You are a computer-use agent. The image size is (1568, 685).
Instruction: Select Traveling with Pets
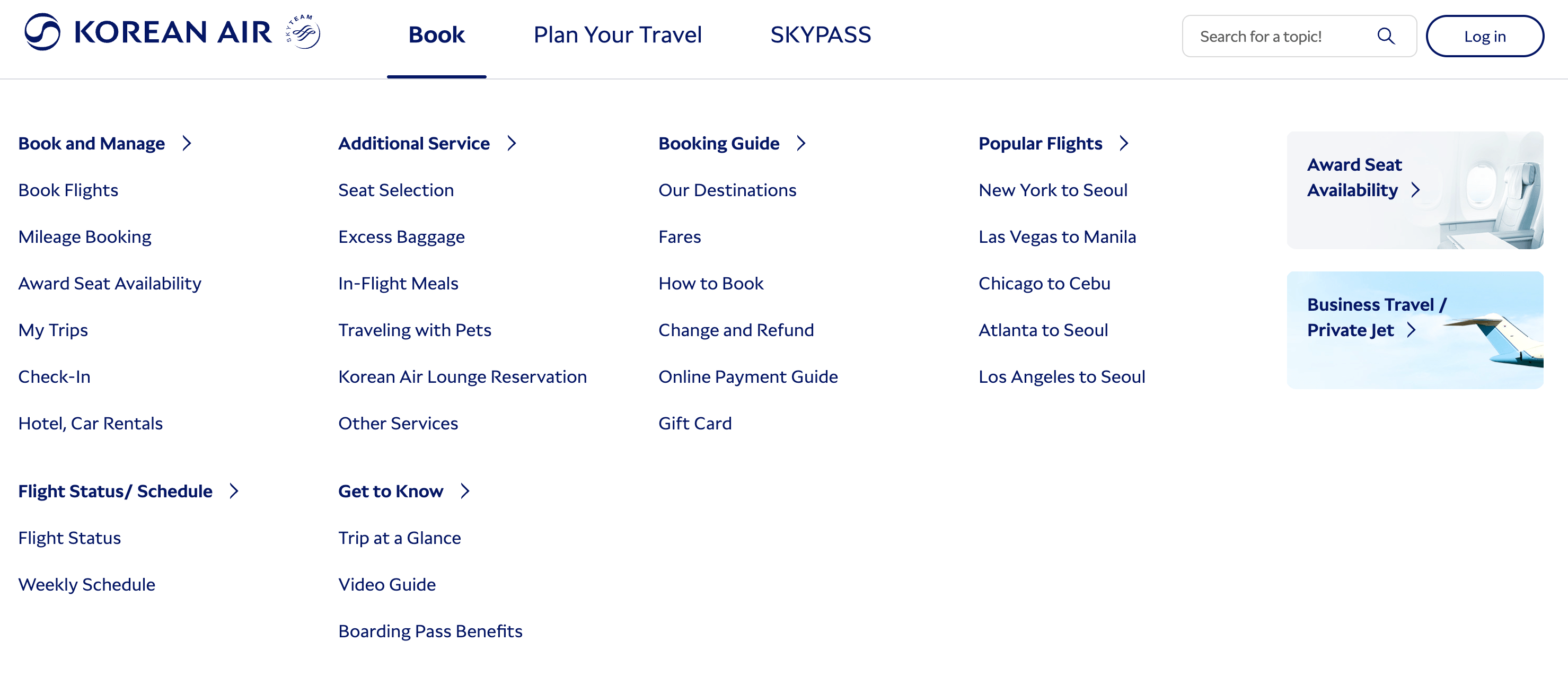415,330
